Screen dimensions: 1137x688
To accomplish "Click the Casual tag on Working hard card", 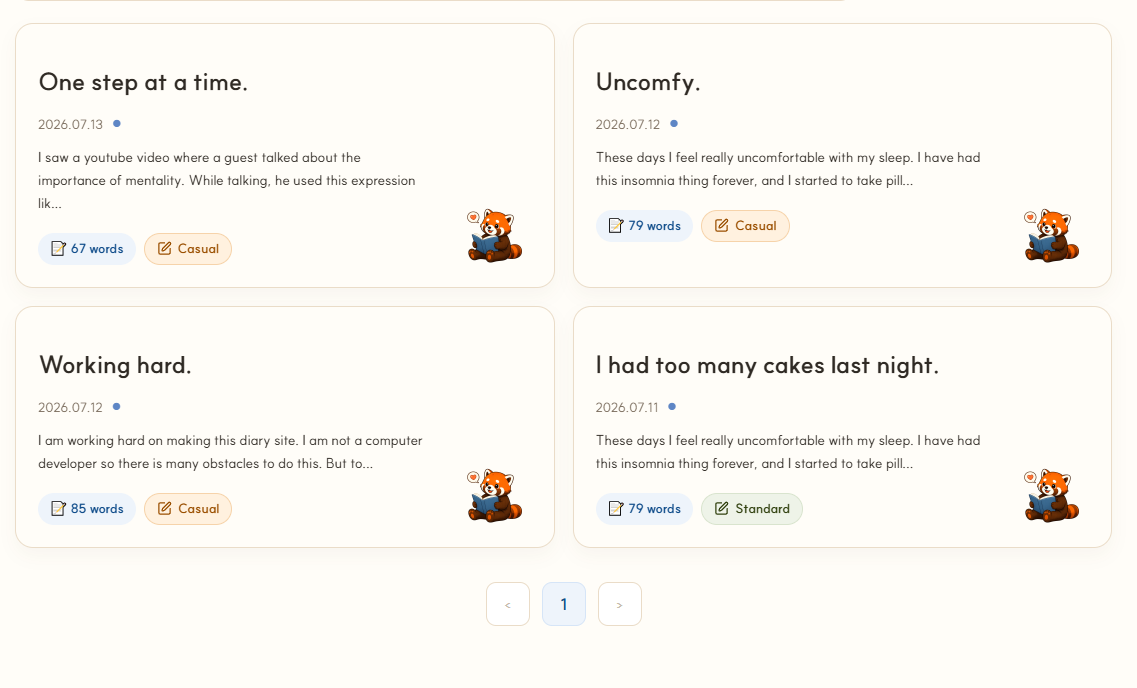I will coord(188,508).
